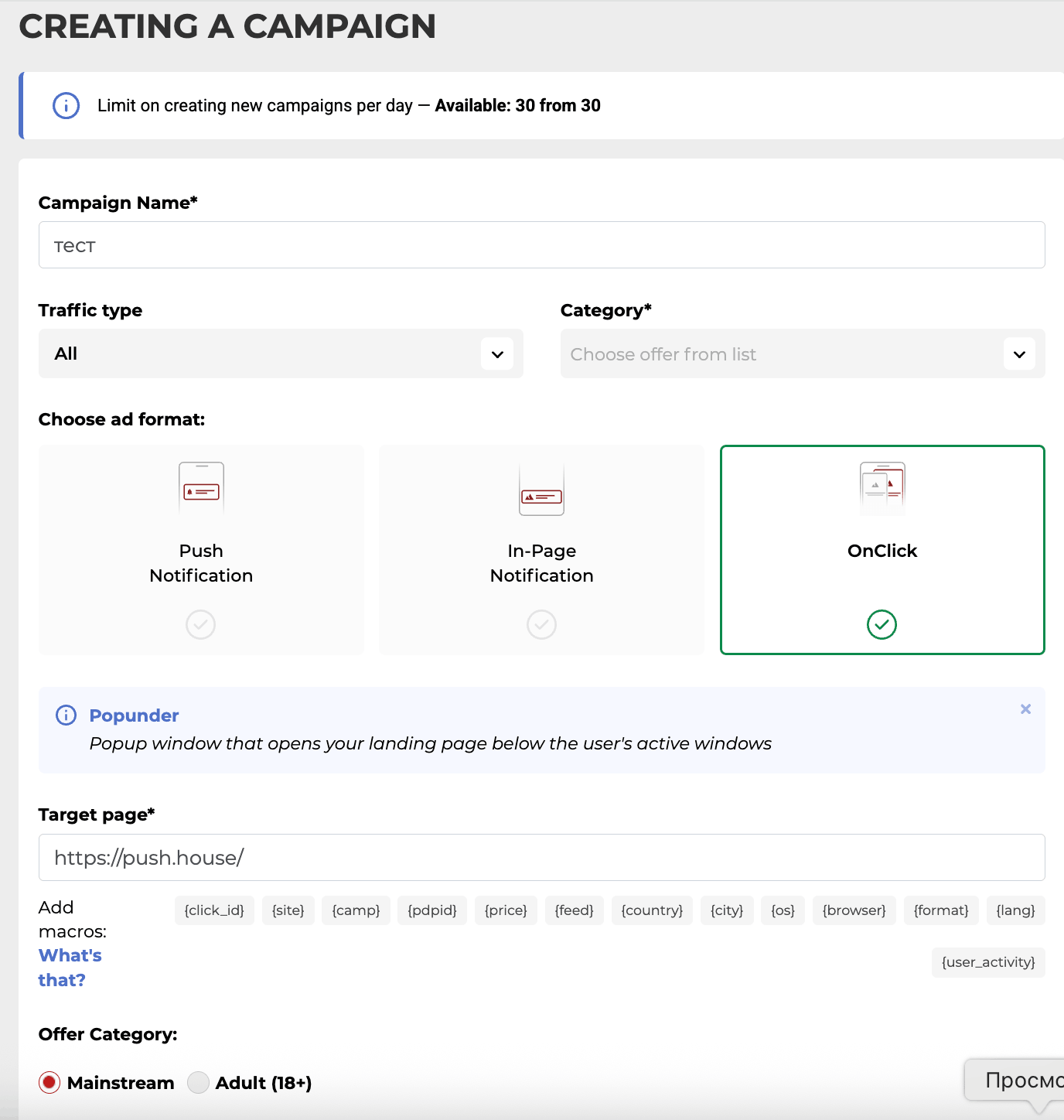Click the Category dropdown chevron arrow
Screen dimensions: 1064x1120
pyautogui.click(x=1019, y=354)
